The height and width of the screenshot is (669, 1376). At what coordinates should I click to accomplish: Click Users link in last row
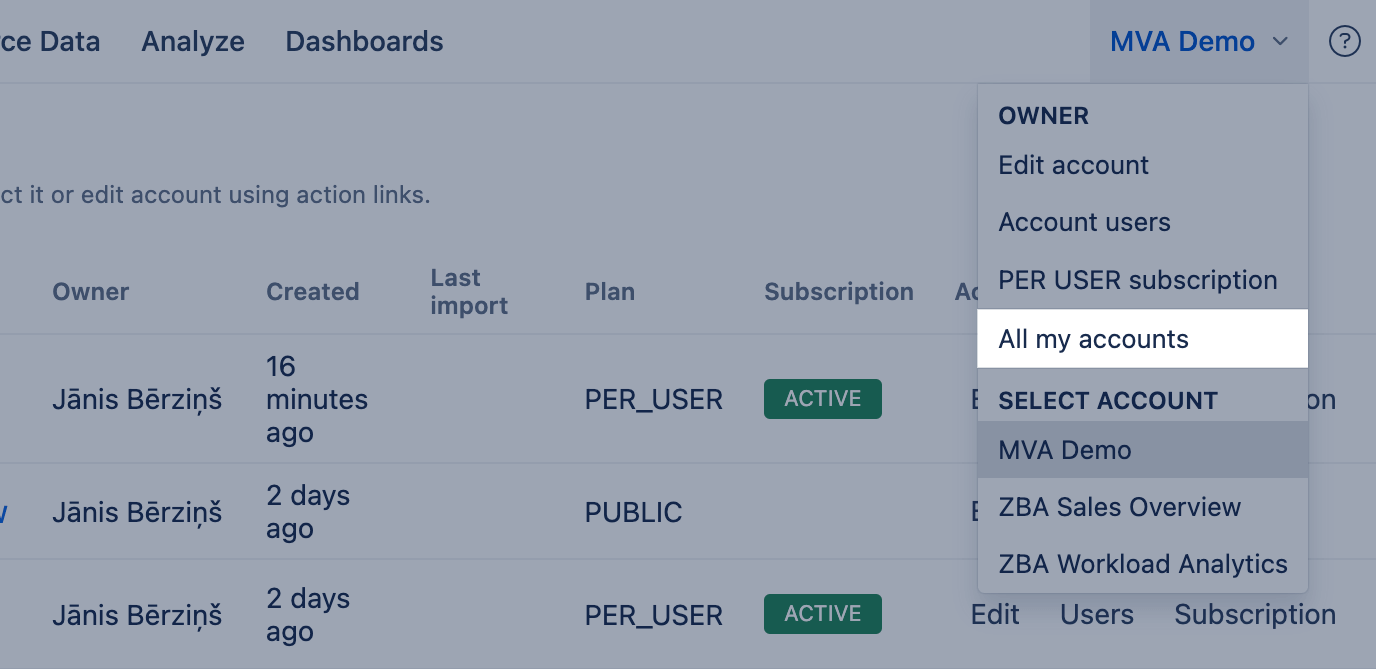1097,615
